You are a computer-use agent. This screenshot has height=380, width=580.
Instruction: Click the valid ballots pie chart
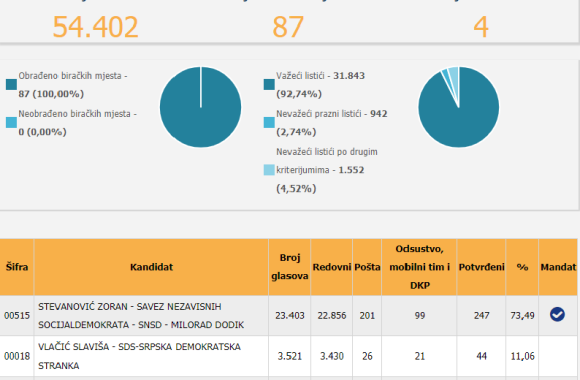click(459, 107)
